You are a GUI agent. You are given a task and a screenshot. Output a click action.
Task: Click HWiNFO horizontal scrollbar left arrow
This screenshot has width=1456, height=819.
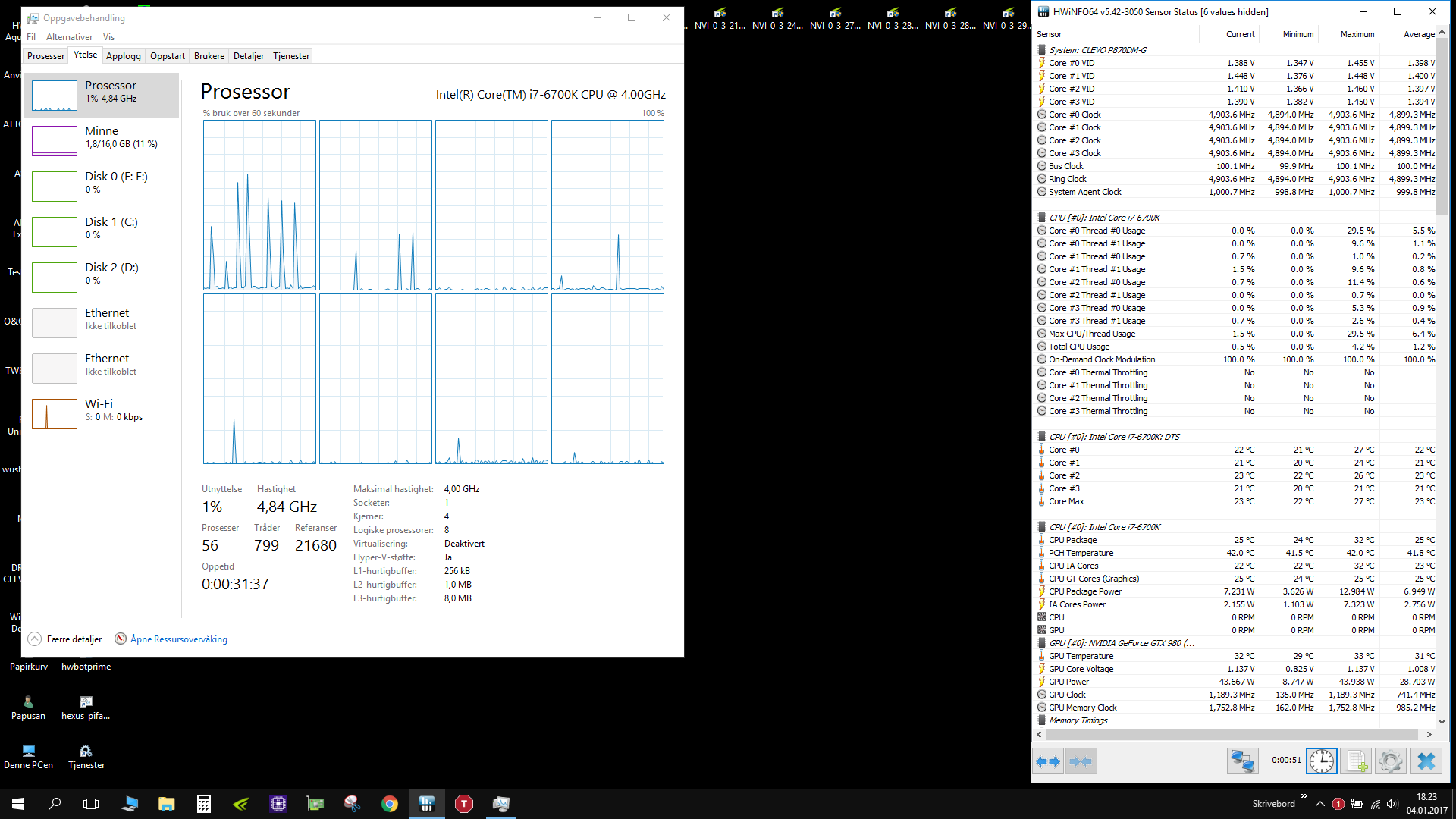coord(1040,734)
